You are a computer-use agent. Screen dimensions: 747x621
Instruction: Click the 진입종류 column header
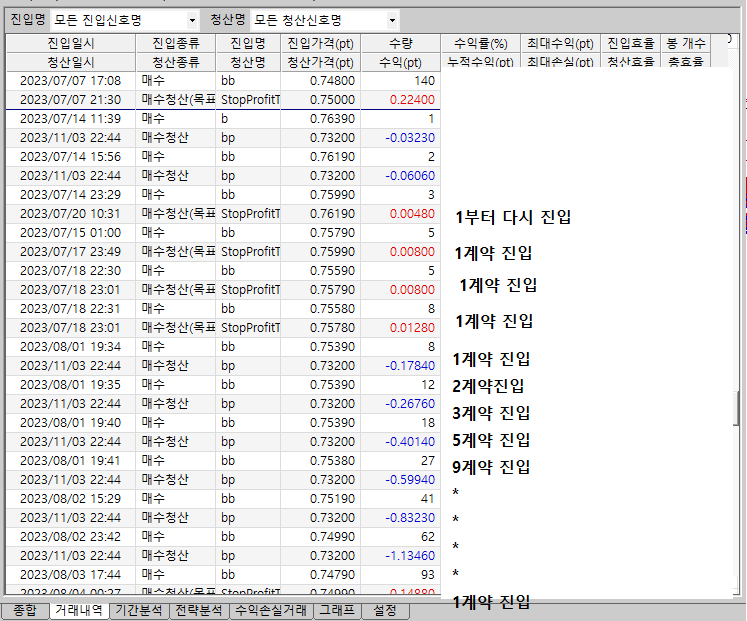[177, 44]
